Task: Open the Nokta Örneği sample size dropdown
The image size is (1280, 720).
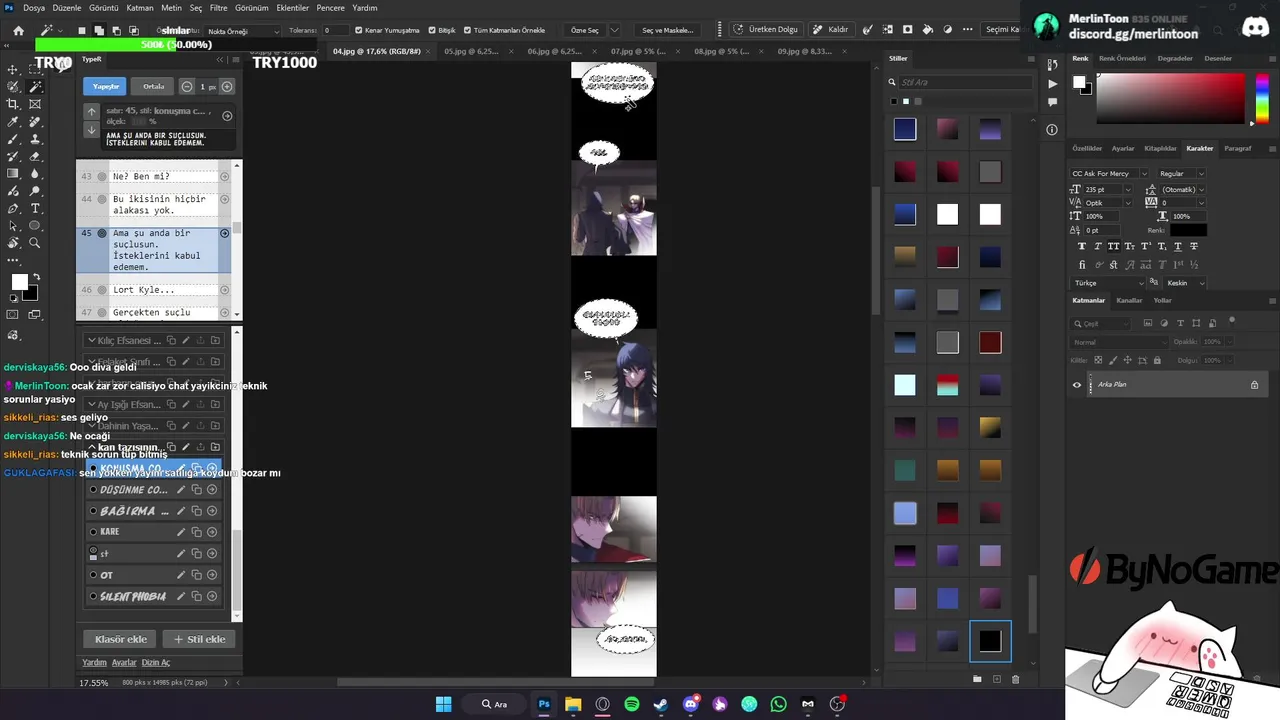Action: point(243,31)
